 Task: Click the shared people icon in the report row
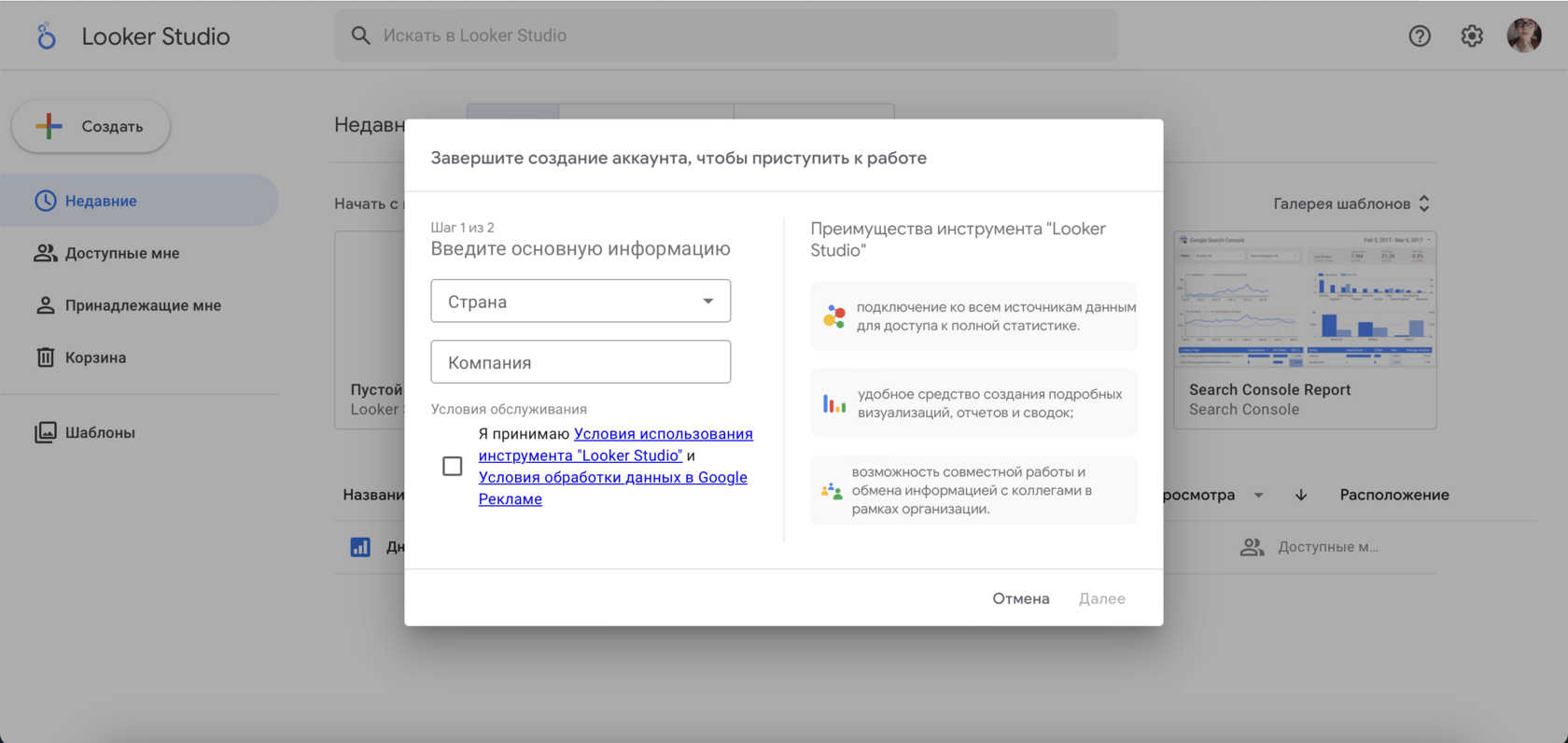pos(1252,547)
